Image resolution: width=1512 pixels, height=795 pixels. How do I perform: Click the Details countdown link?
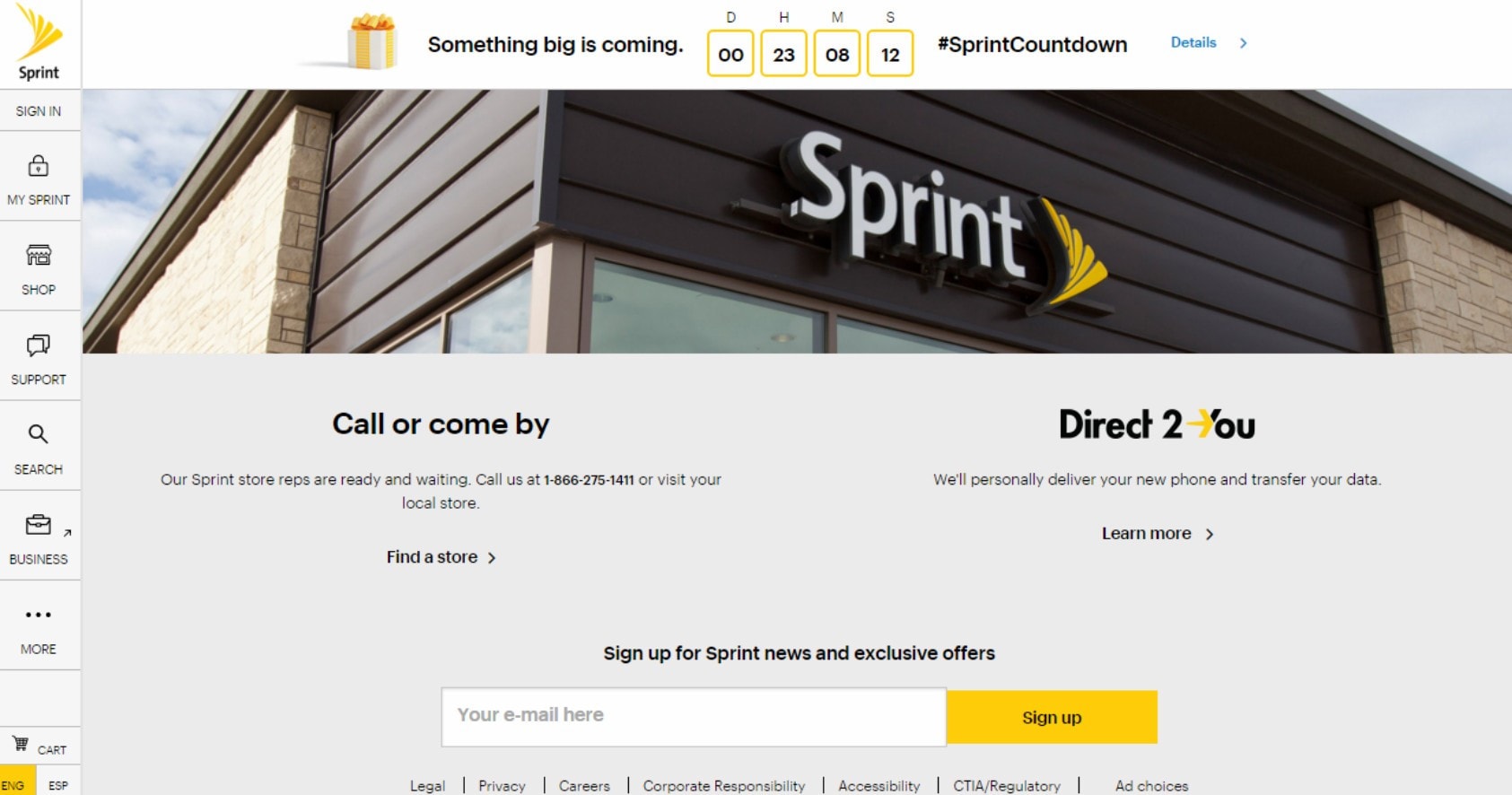coord(1193,42)
